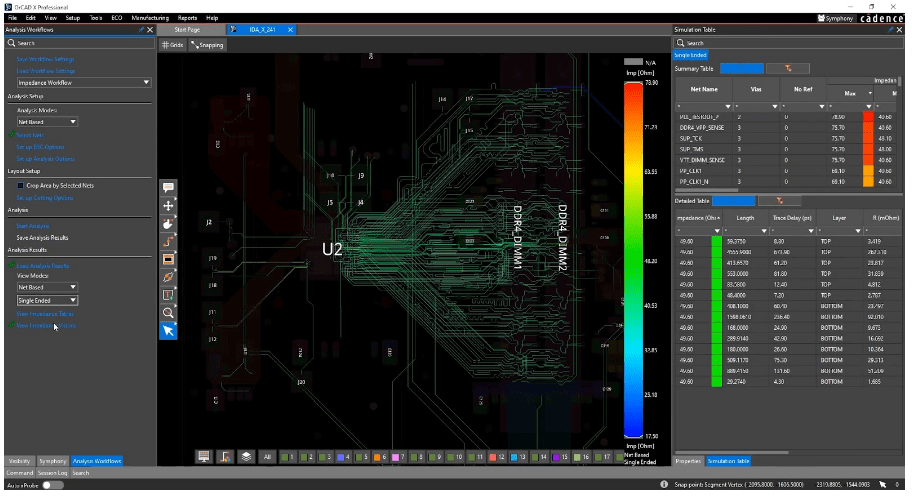Toggle visibility of layer 7
912x496 pixels.
click(398, 457)
